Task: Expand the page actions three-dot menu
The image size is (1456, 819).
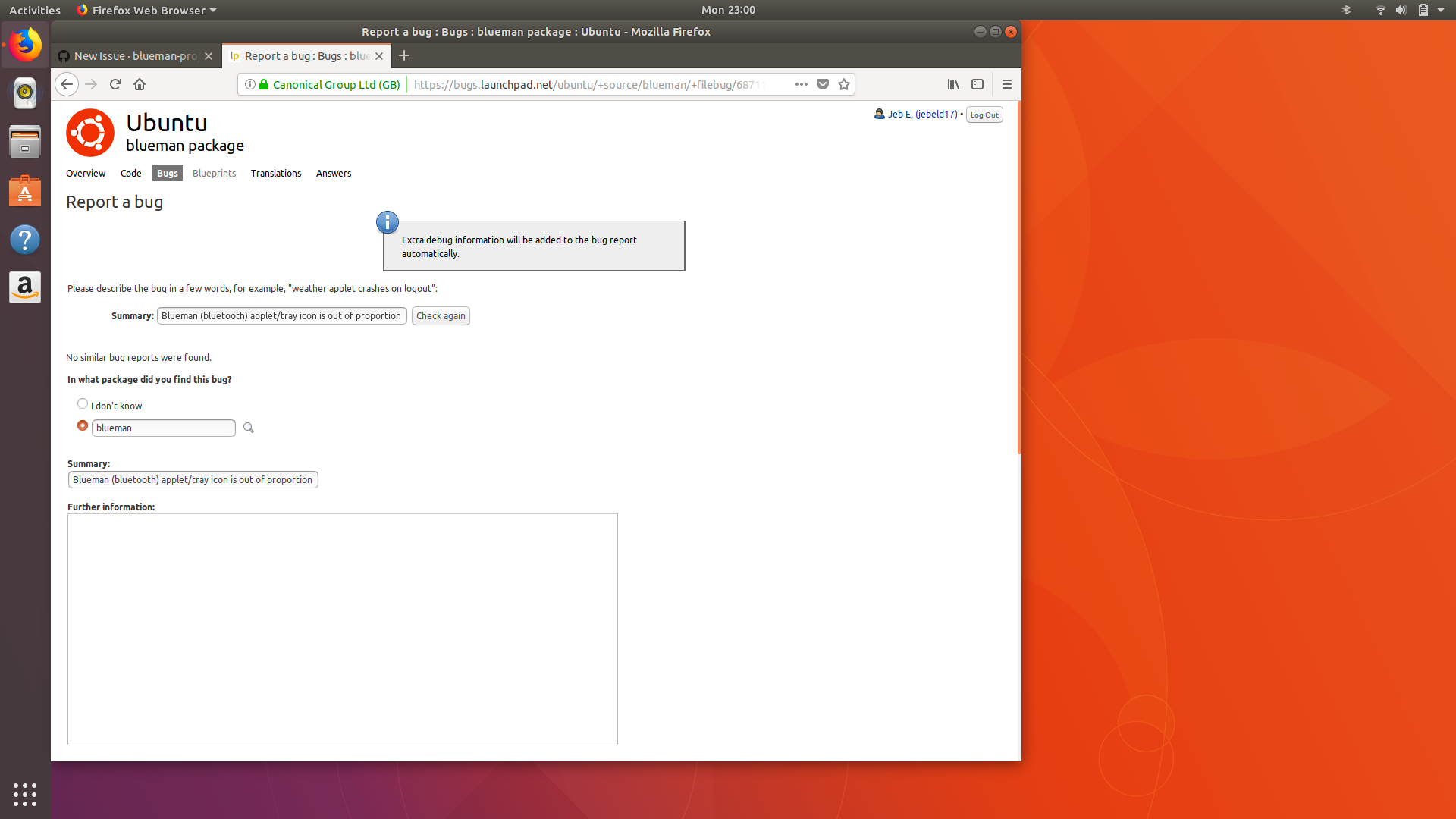Action: point(802,84)
